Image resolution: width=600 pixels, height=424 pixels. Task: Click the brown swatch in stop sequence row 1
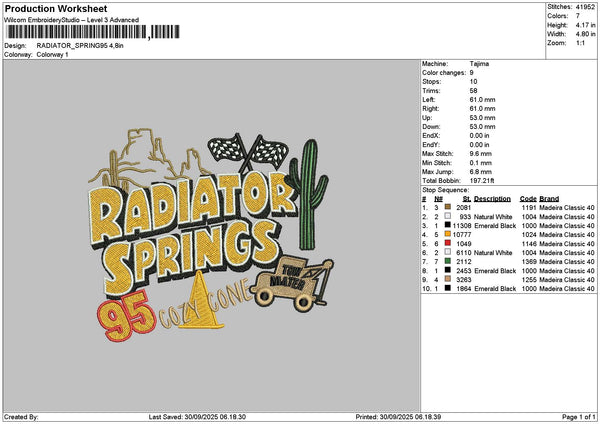pyautogui.click(x=447, y=207)
